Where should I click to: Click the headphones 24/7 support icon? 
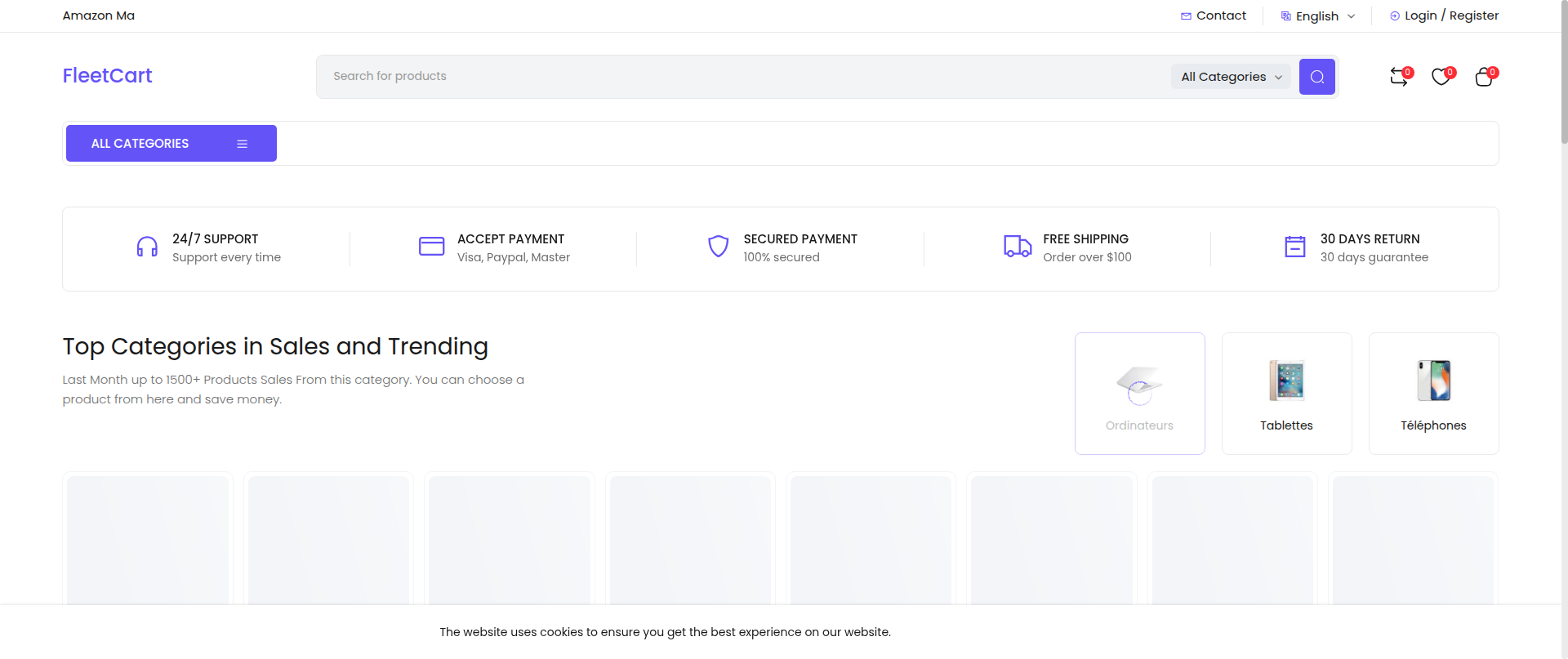point(147,247)
